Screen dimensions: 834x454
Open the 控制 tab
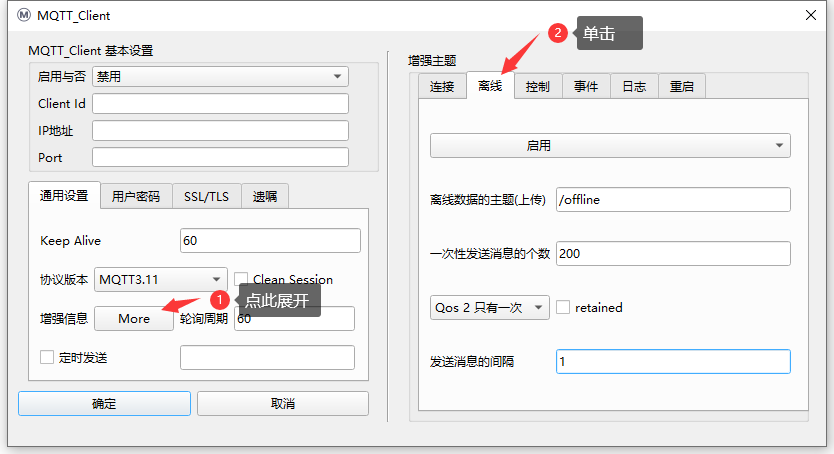click(538, 87)
